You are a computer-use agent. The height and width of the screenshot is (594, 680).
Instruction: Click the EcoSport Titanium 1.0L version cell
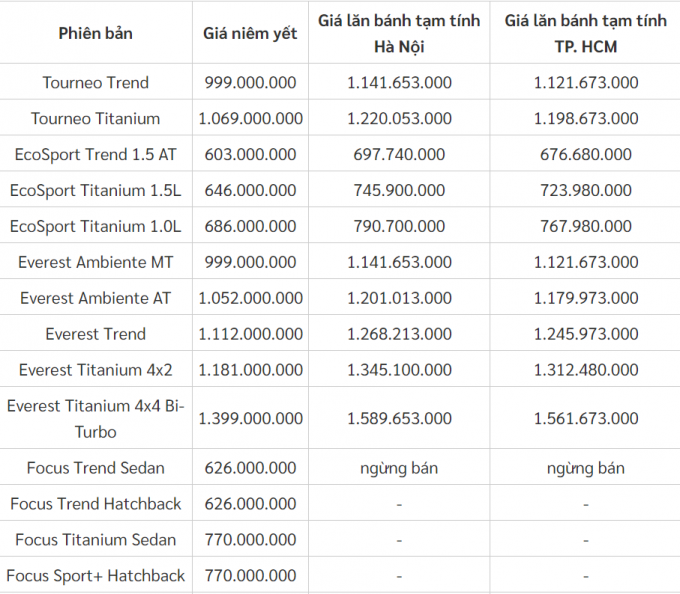tap(95, 226)
